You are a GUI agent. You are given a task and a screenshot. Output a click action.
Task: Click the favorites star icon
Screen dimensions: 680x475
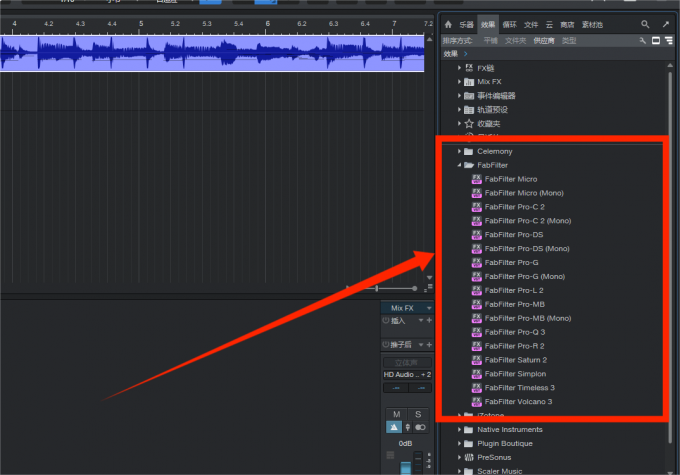(x=469, y=124)
